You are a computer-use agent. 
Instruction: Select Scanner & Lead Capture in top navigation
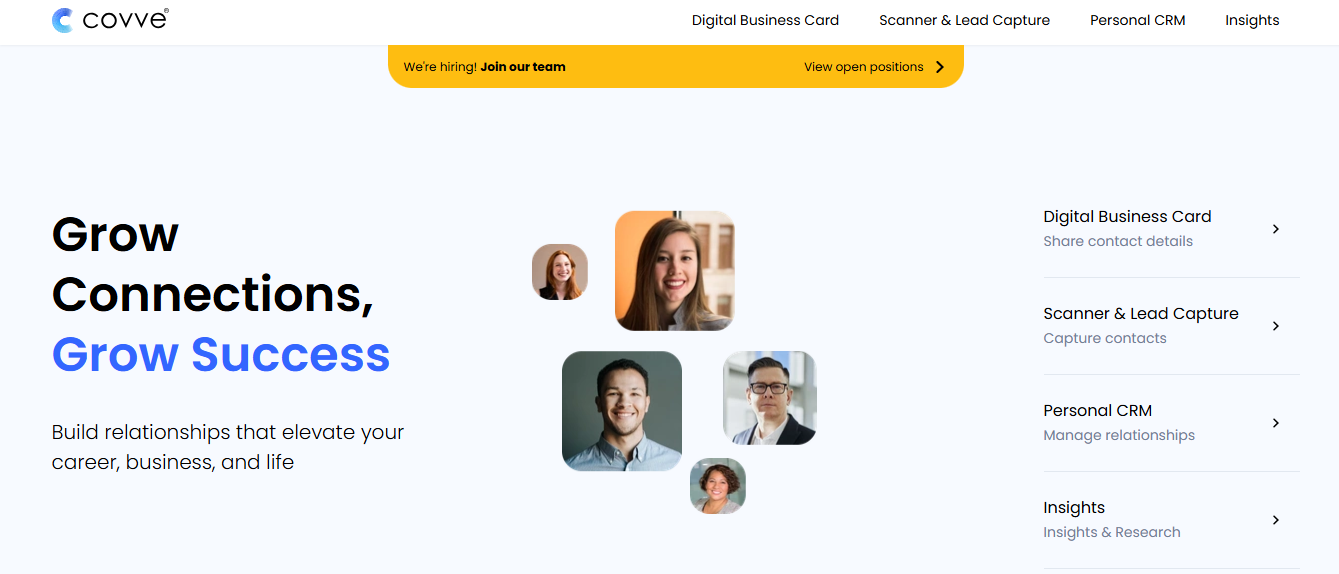964,20
